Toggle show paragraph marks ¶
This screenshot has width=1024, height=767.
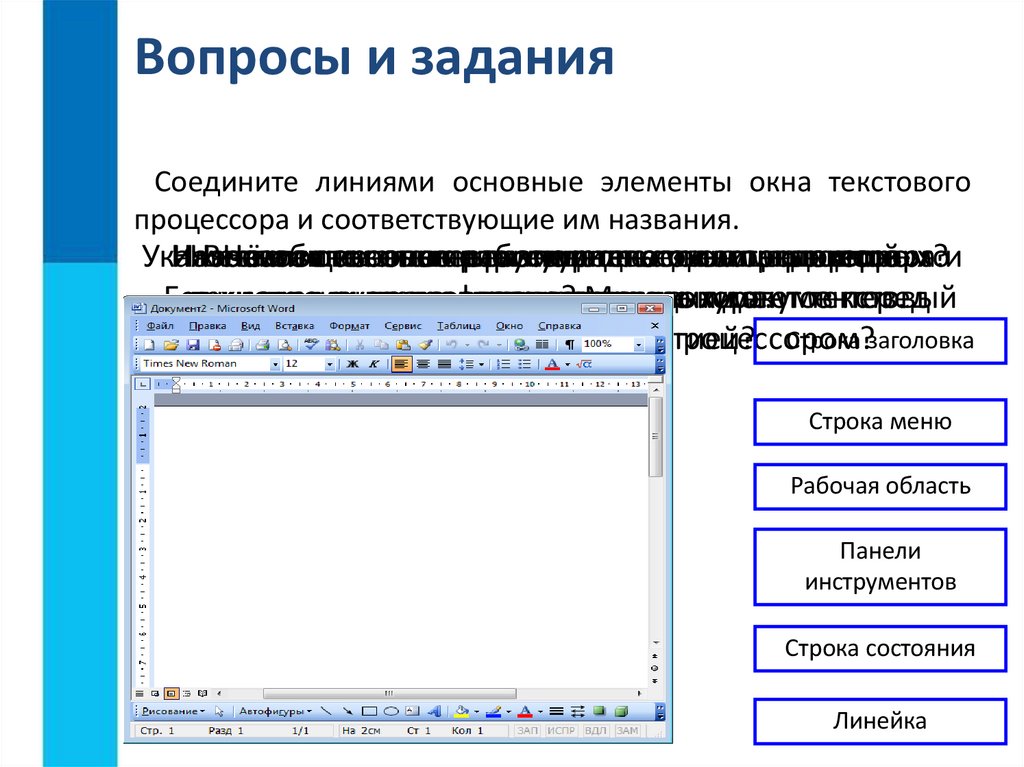[x=569, y=344]
